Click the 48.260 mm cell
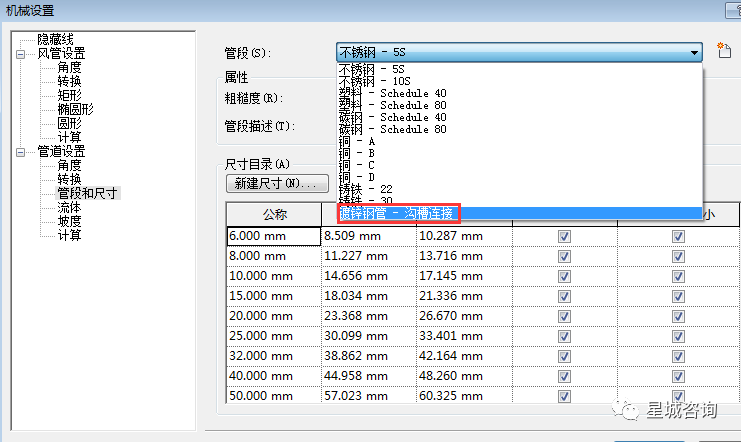The height and width of the screenshot is (442, 741). [465, 376]
